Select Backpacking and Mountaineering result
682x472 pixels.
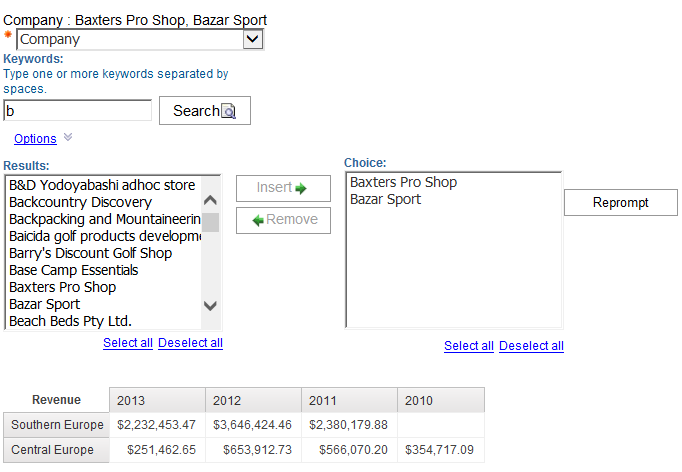[104, 219]
